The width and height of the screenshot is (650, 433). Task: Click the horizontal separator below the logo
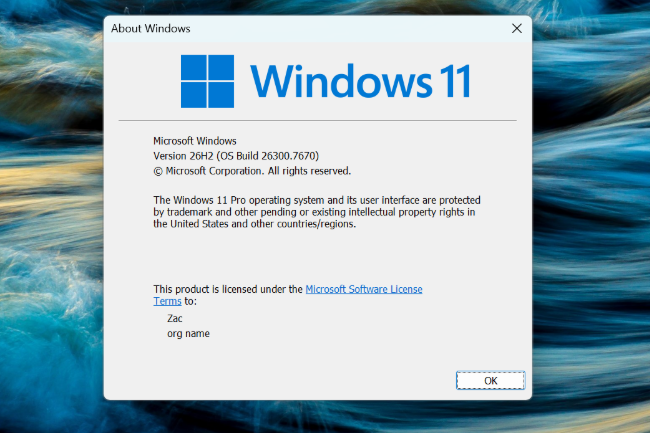(318, 121)
